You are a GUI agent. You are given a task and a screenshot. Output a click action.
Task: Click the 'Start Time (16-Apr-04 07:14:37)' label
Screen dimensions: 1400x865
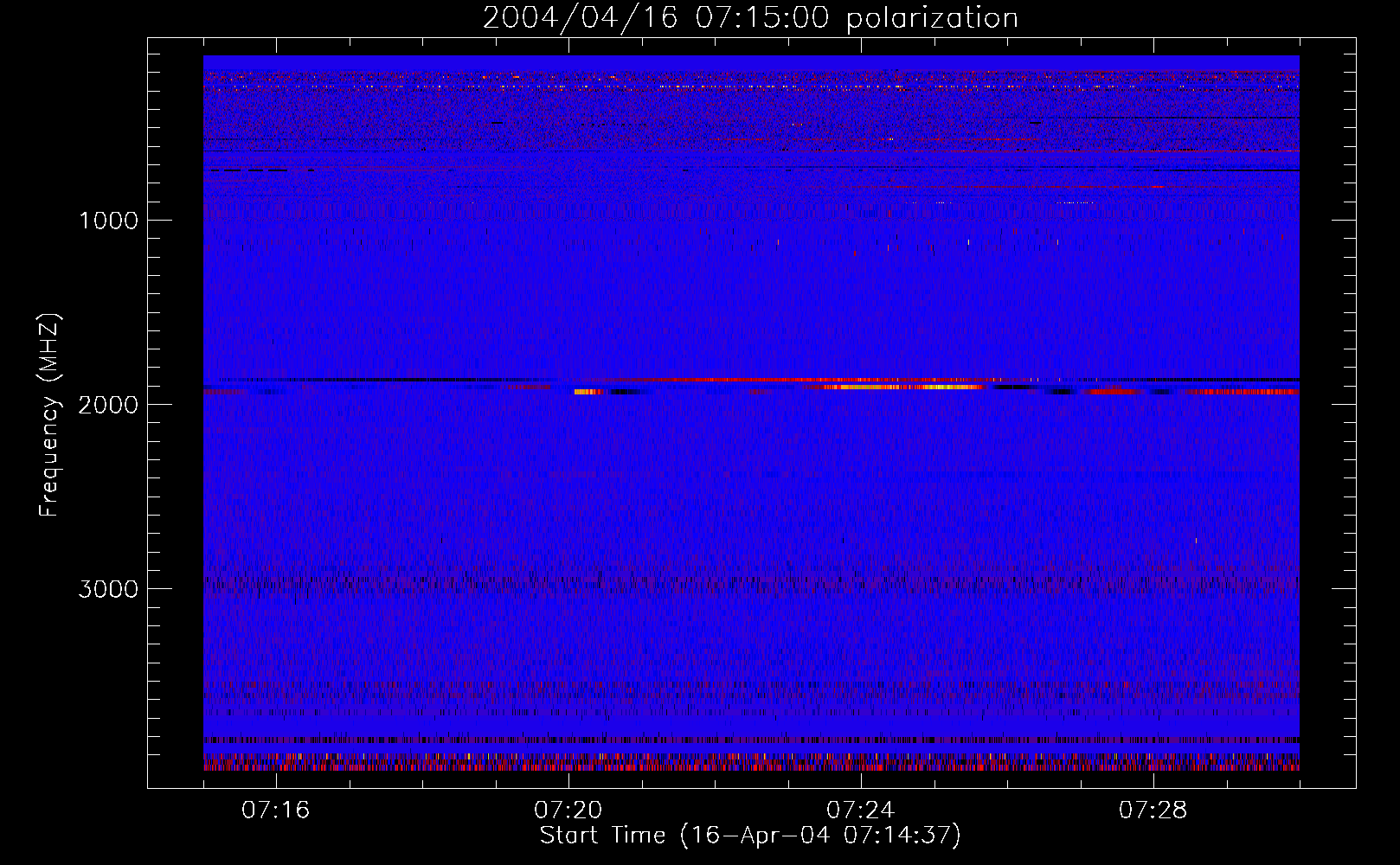pos(750,835)
